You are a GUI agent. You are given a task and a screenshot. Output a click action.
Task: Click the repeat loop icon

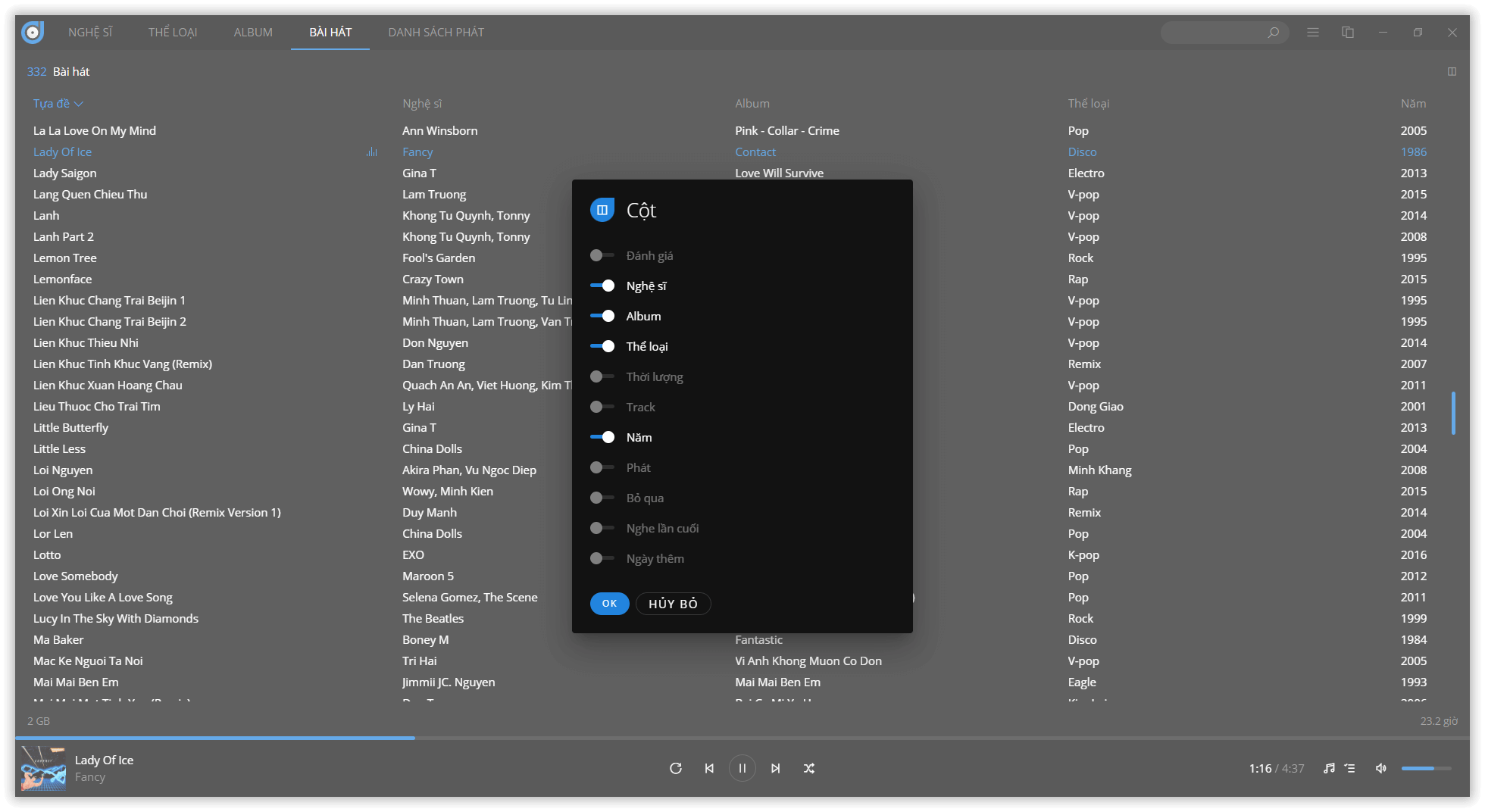(676, 768)
